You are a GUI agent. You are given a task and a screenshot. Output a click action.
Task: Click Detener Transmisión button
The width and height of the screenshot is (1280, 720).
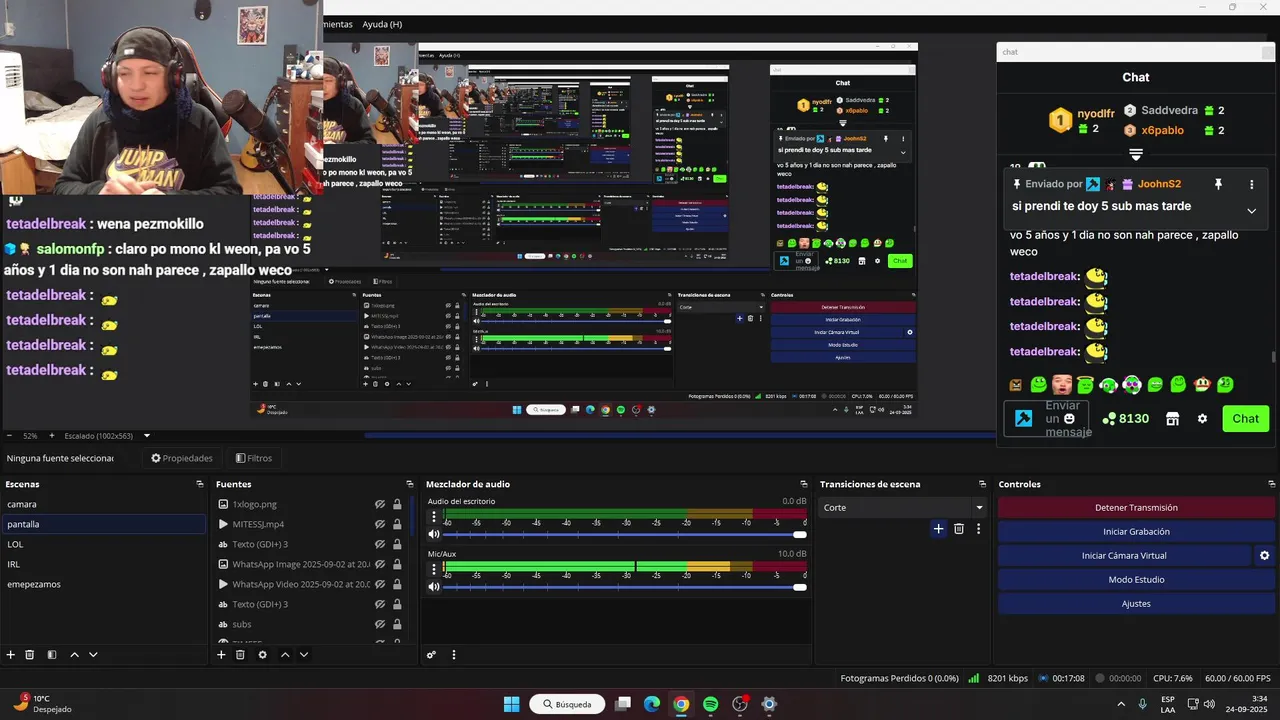point(1136,508)
